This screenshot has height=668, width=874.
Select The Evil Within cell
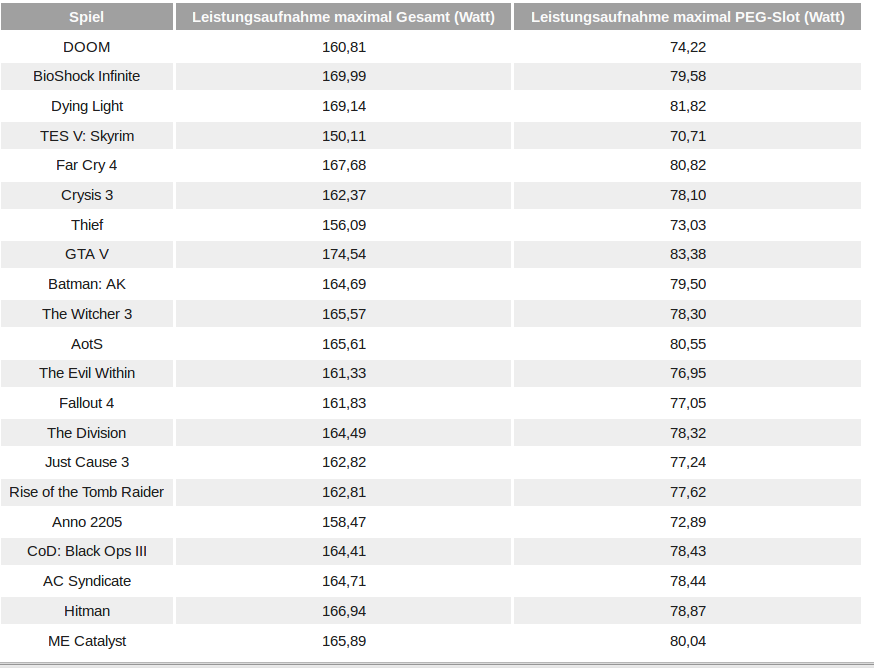[86, 373]
